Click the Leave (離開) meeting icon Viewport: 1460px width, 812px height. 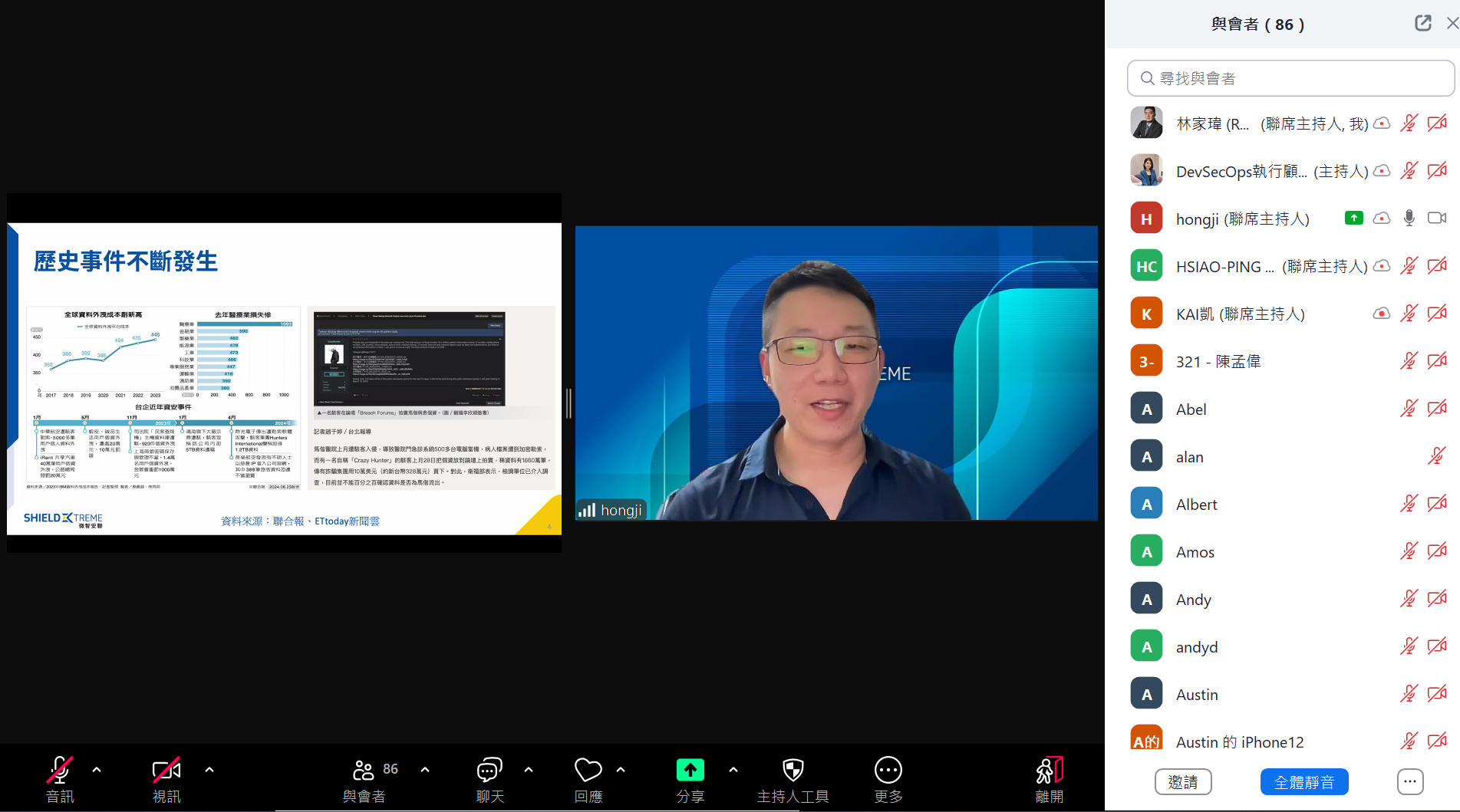click(1049, 771)
